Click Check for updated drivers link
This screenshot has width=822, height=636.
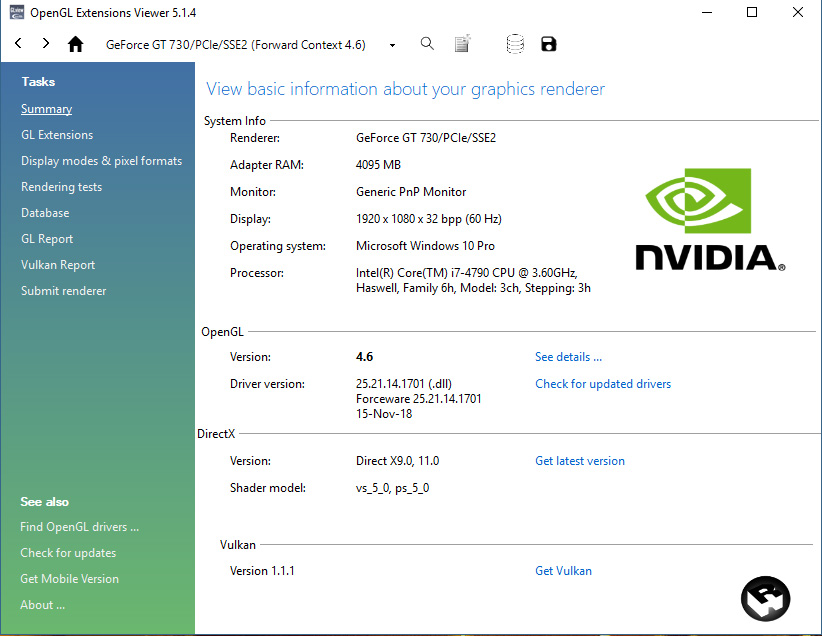[x=603, y=384]
